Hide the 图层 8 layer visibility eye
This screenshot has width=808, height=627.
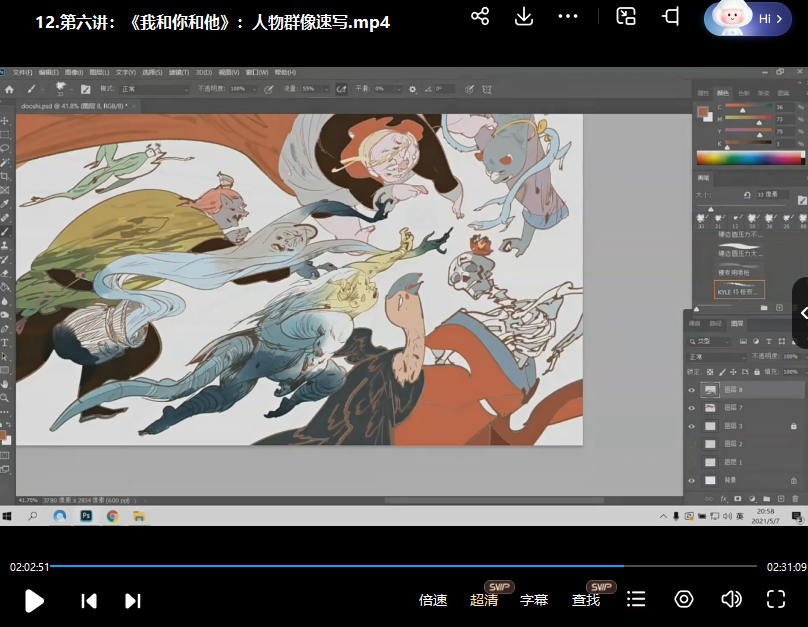point(690,389)
